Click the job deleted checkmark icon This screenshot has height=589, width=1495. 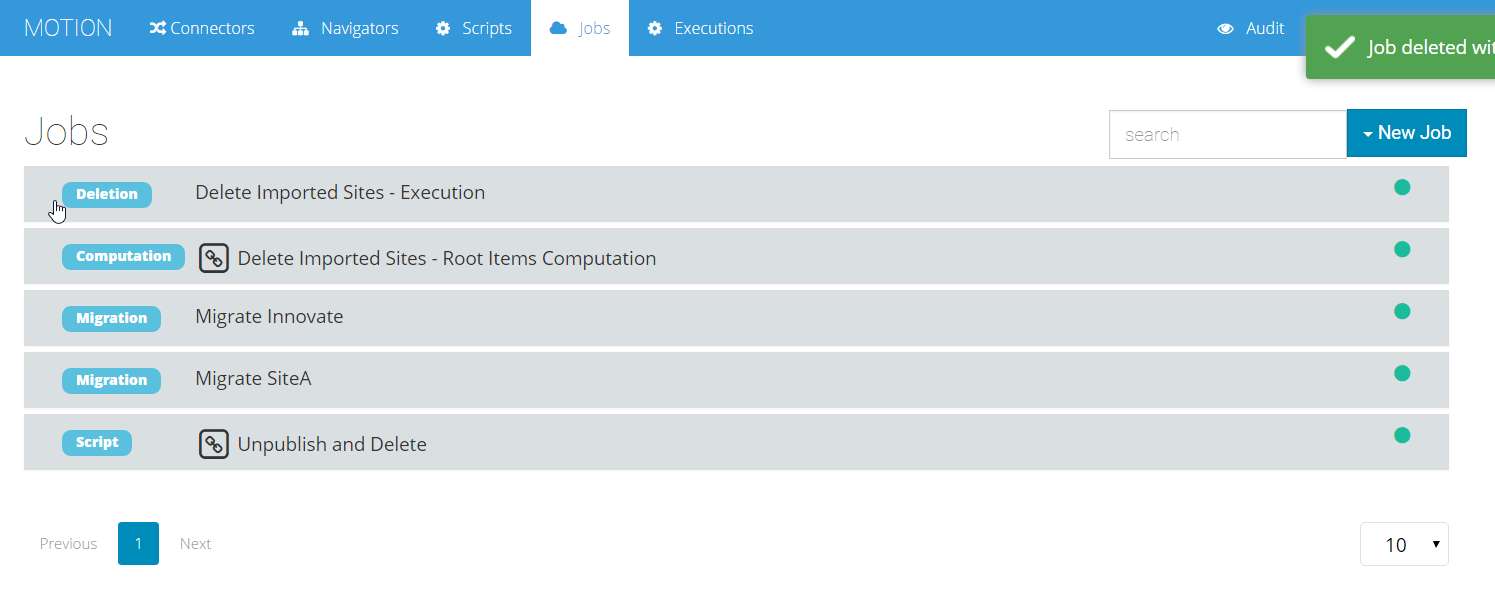click(x=1339, y=47)
